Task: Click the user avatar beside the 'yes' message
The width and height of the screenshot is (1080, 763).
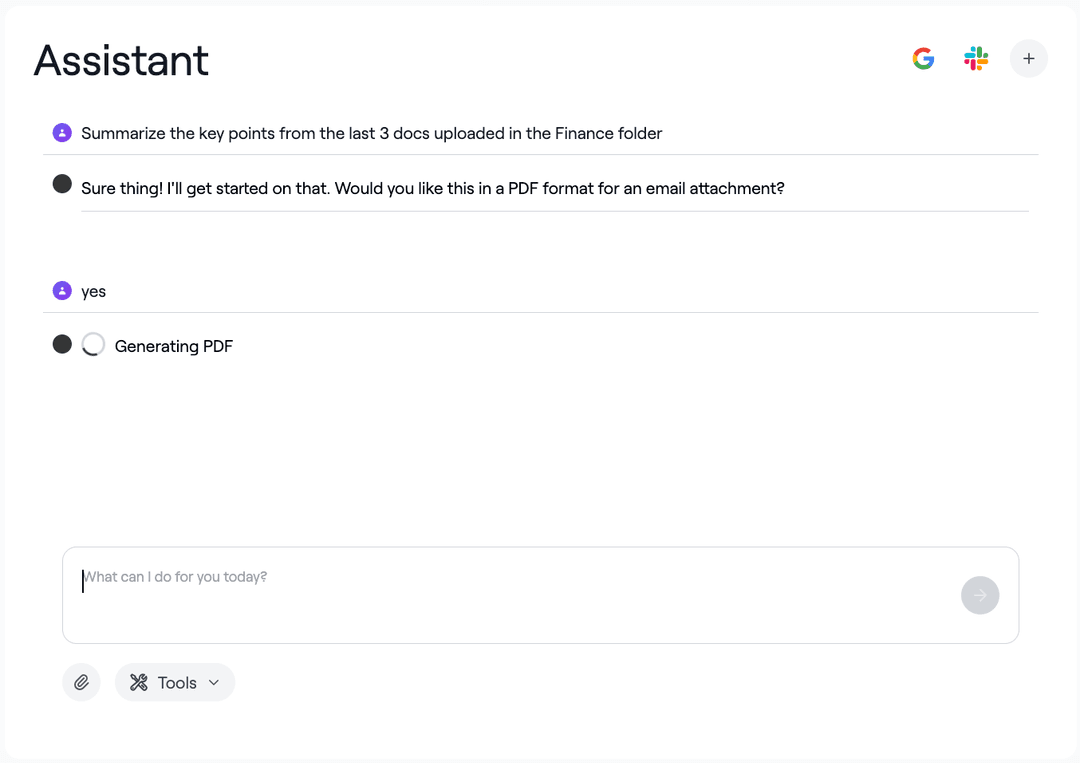Action: point(62,291)
